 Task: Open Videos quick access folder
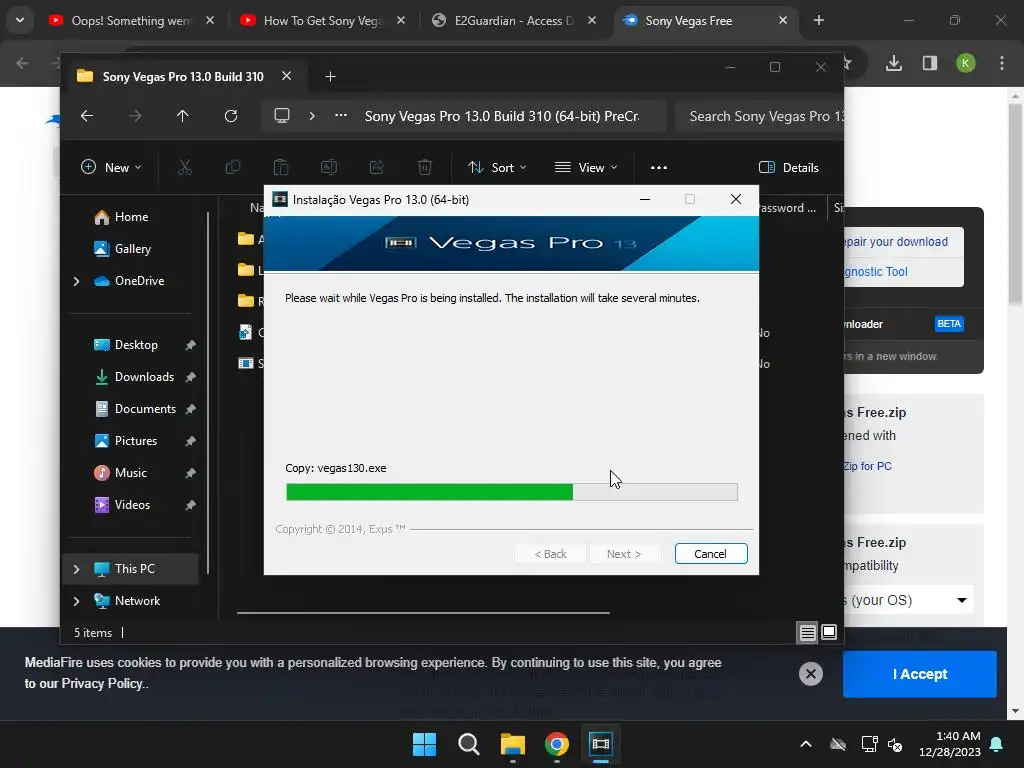132,505
